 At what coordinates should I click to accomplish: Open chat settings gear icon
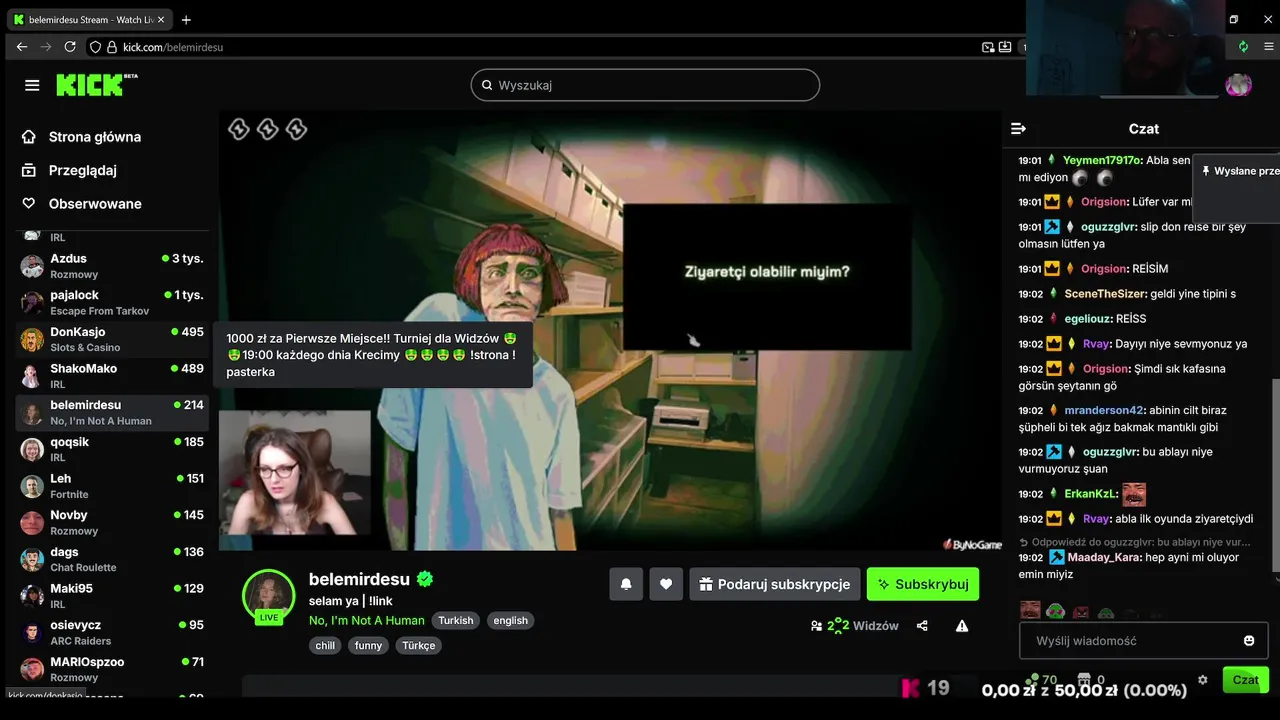(x=1203, y=680)
